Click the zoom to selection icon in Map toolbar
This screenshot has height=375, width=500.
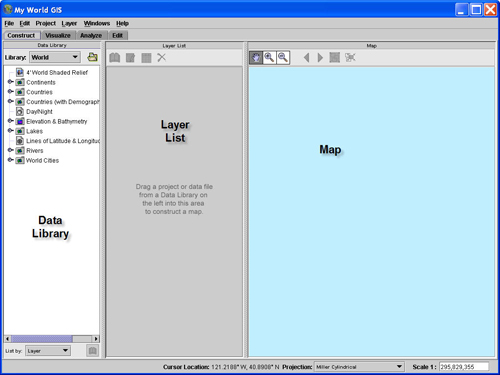[350, 57]
